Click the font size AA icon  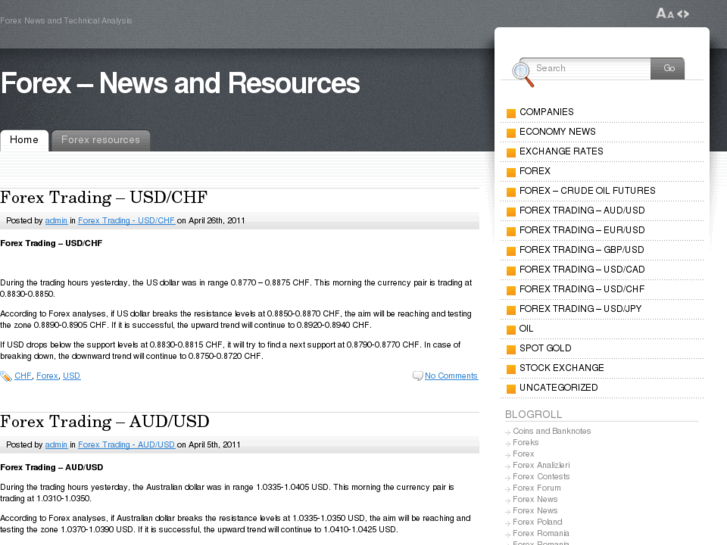point(665,13)
